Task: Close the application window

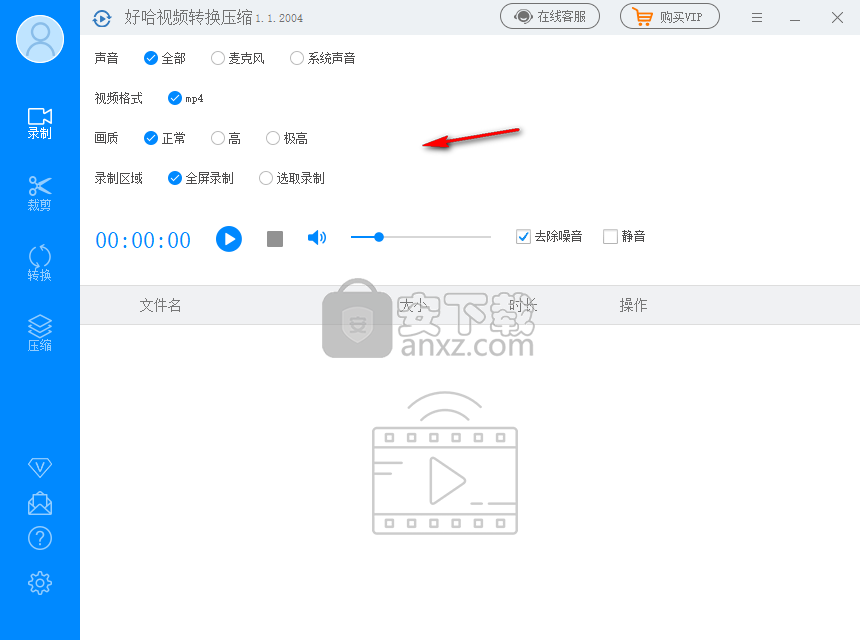Action: [x=837, y=18]
